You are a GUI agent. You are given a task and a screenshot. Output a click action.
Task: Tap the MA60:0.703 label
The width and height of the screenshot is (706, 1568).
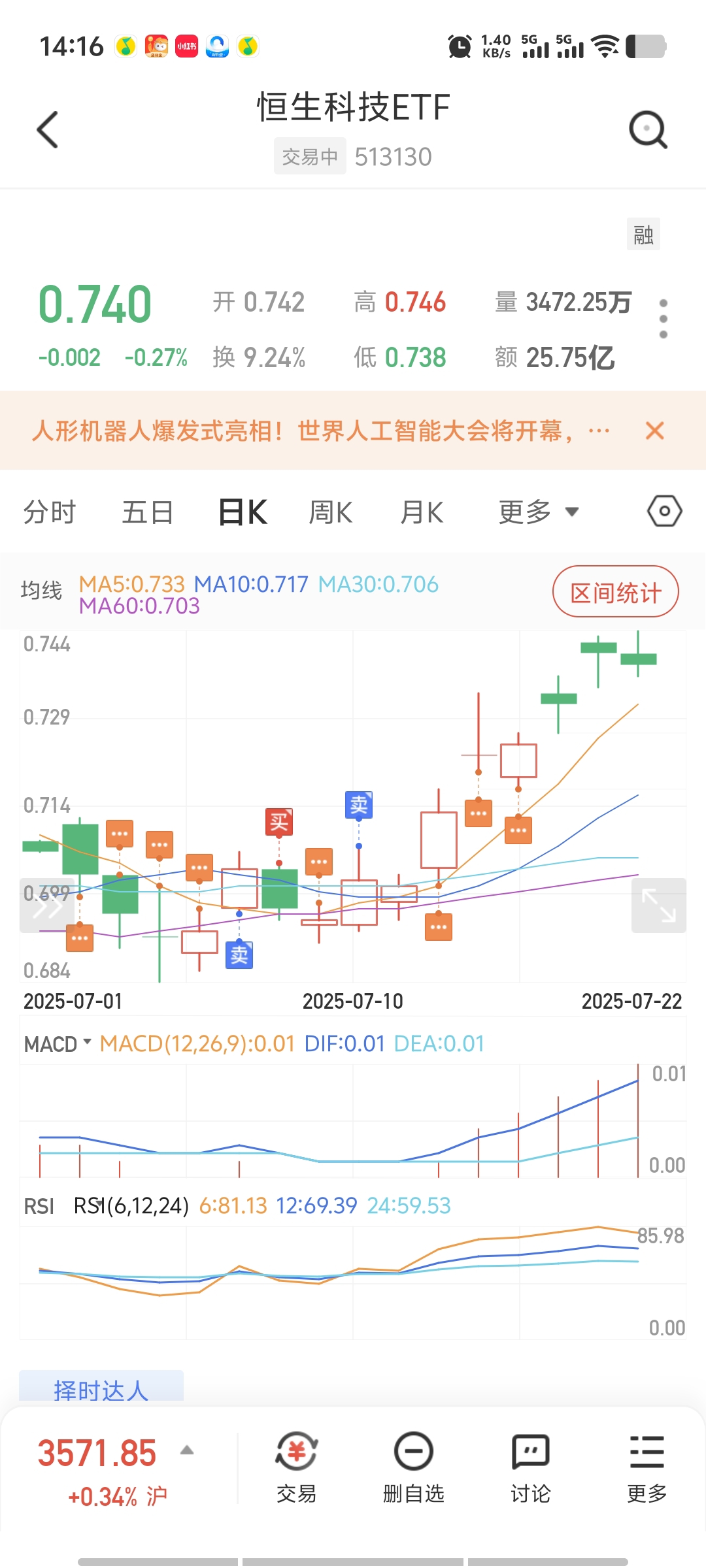click(139, 606)
